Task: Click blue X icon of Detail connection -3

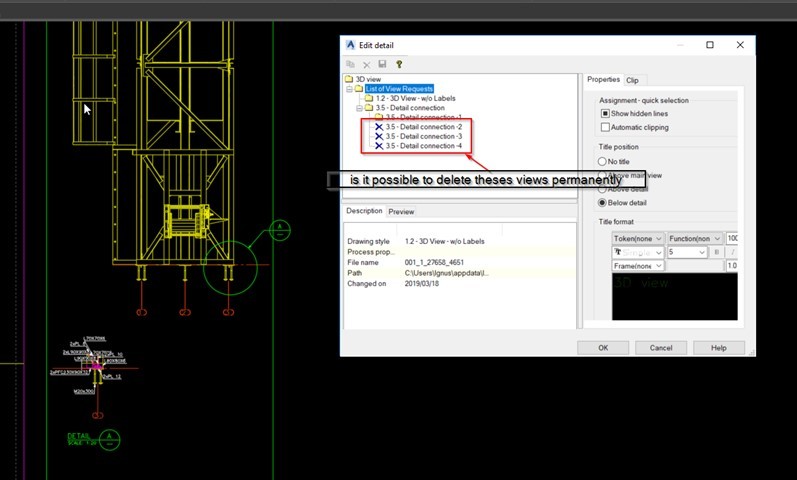Action: [x=379, y=136]
